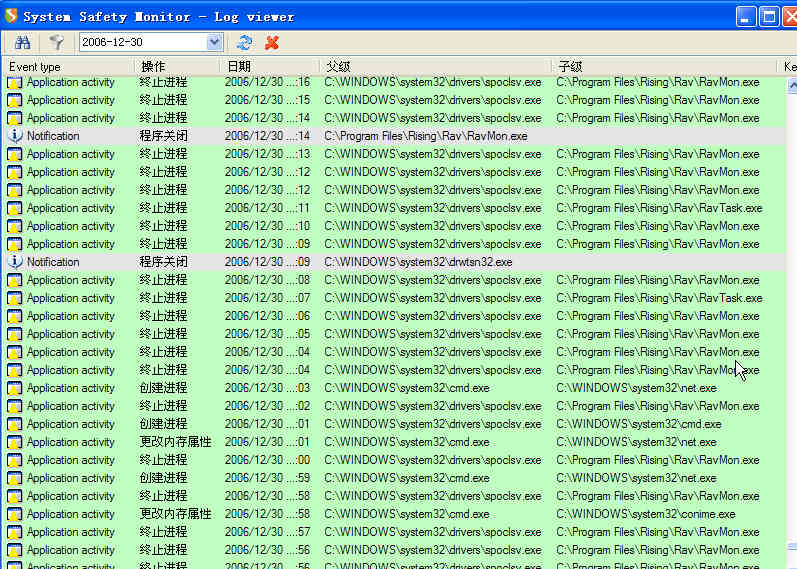Click the icon of the row timestamped :57
The image size is (797, 569).
point(15,532)
